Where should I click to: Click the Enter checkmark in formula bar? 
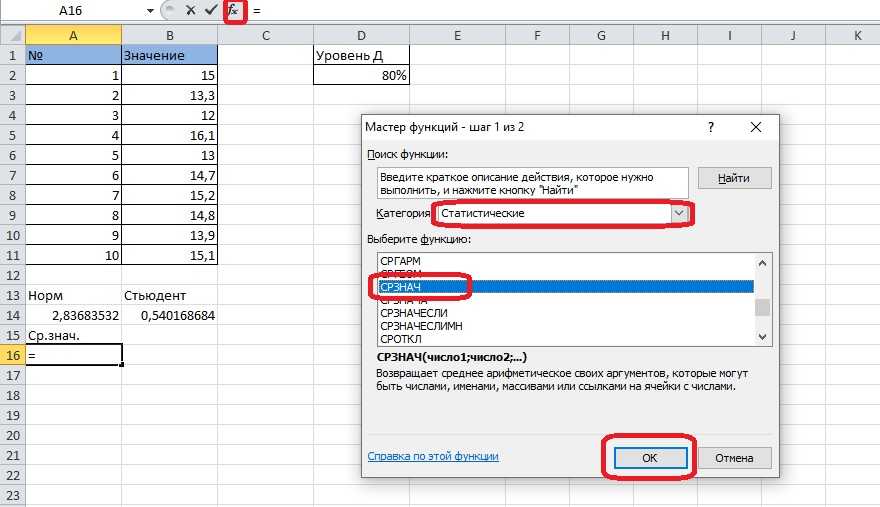pos(210,11)
